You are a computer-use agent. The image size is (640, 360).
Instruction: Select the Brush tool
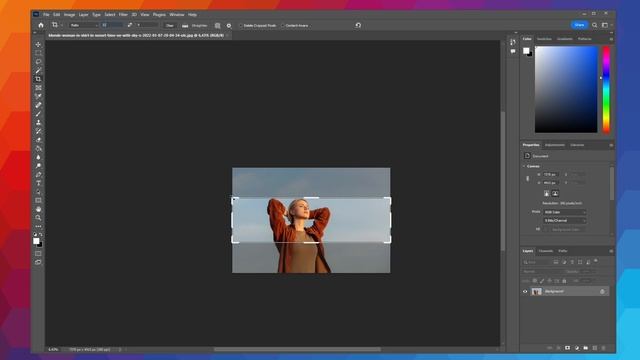[x=38, y=113]
